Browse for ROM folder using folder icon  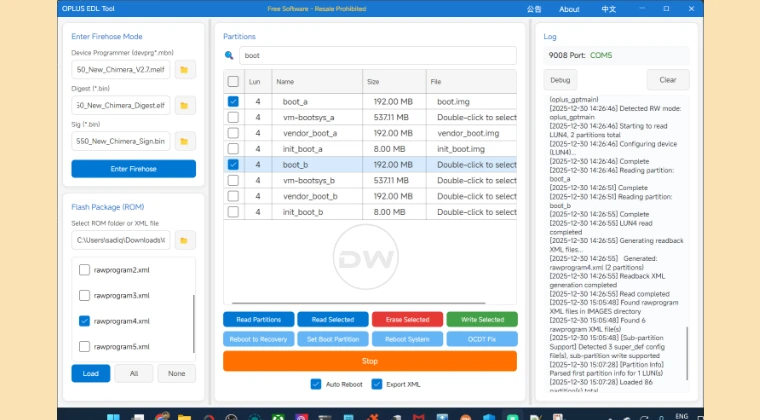(x=184, y=240)
